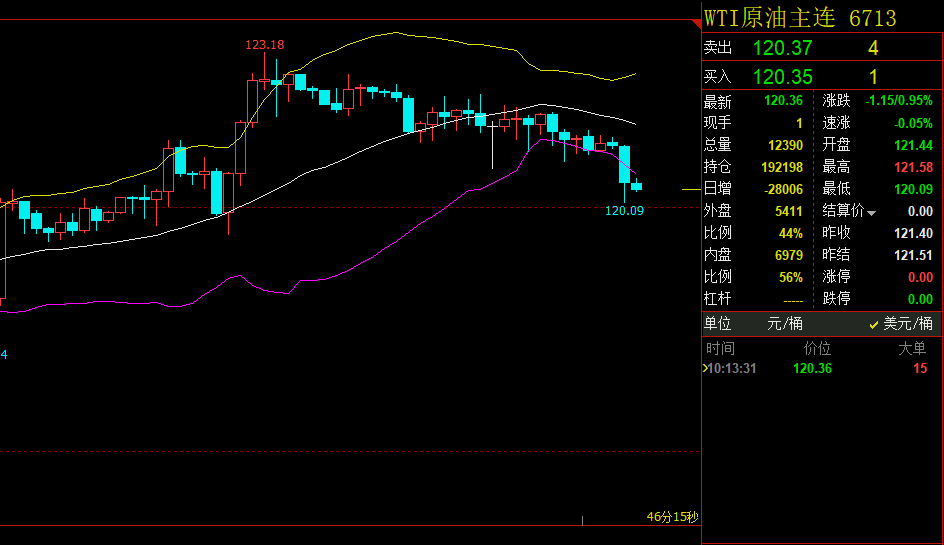Click the buy volume 1 beside 120.35
The height and width of the screenshot is (545, 944).
tap(874, 77)
